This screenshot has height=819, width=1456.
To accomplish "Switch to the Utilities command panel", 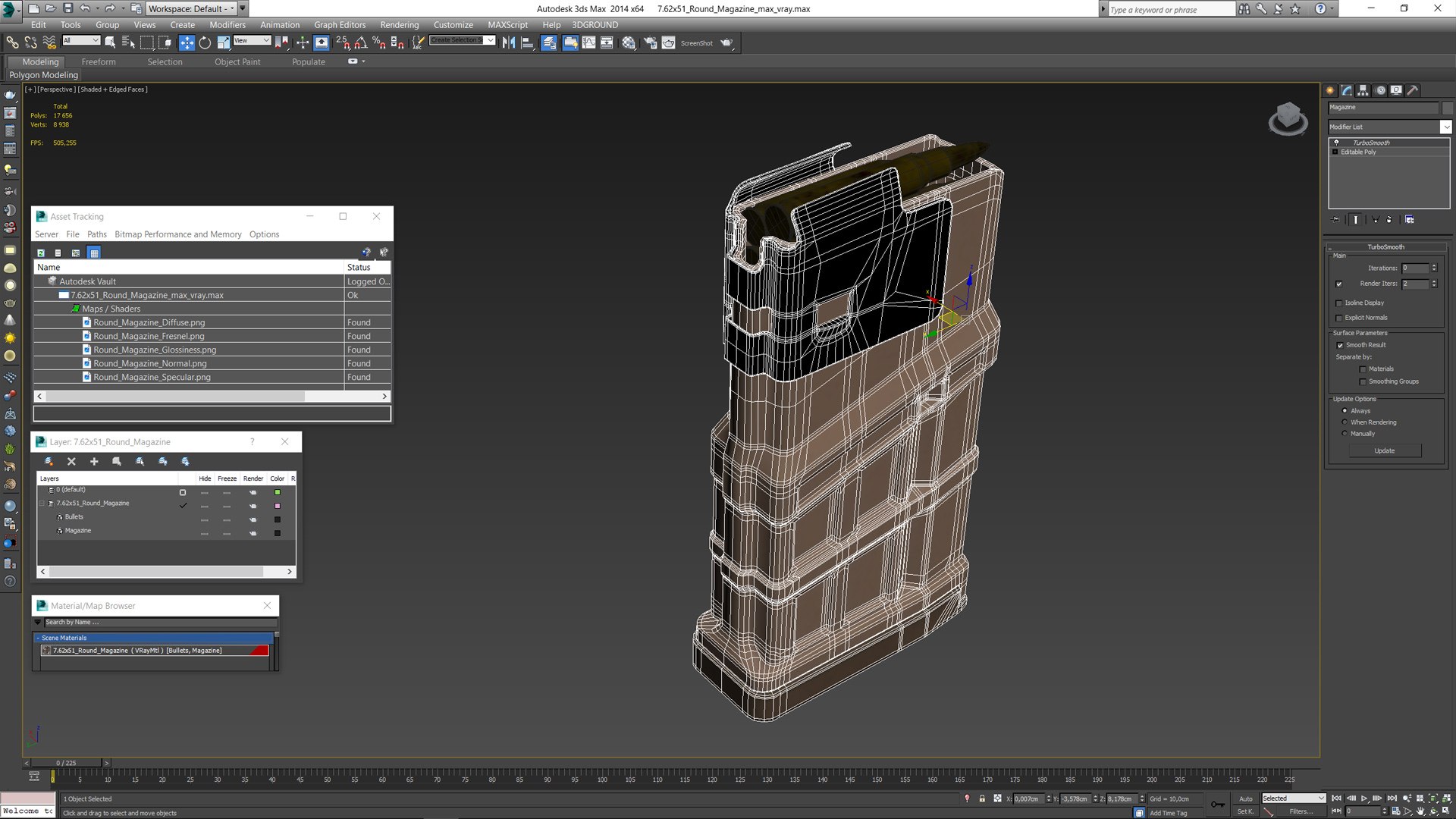I will point(1413,90).
